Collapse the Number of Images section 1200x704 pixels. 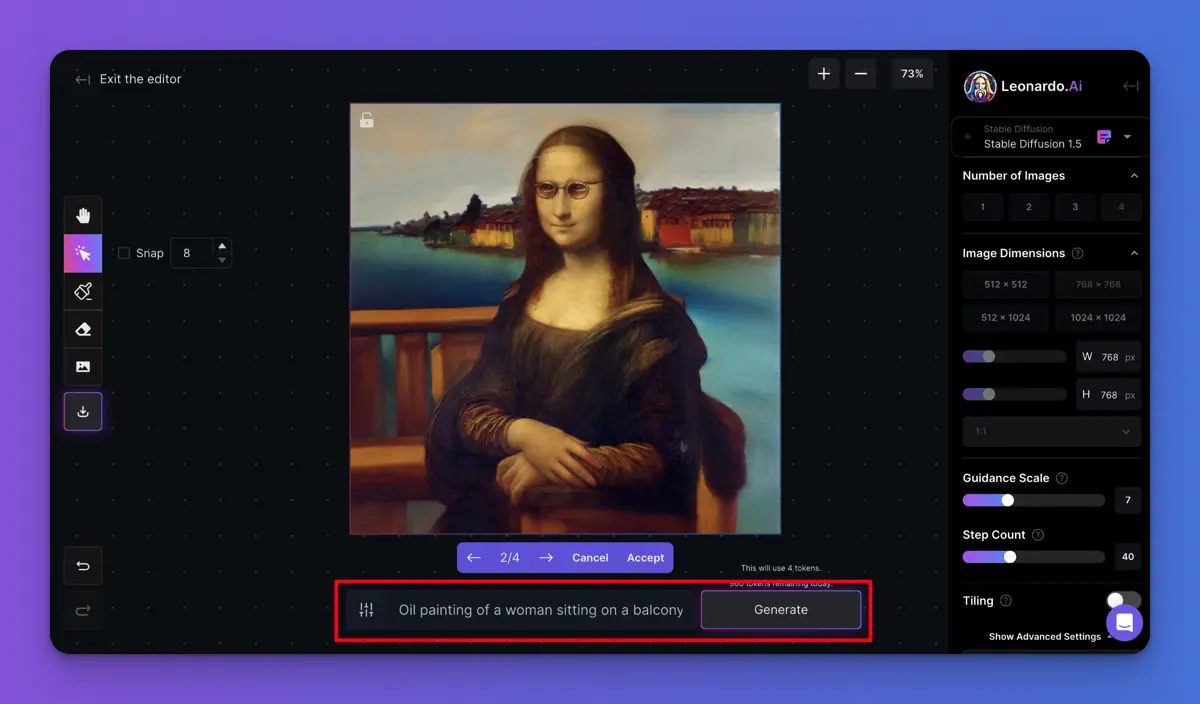point(1134,176)
